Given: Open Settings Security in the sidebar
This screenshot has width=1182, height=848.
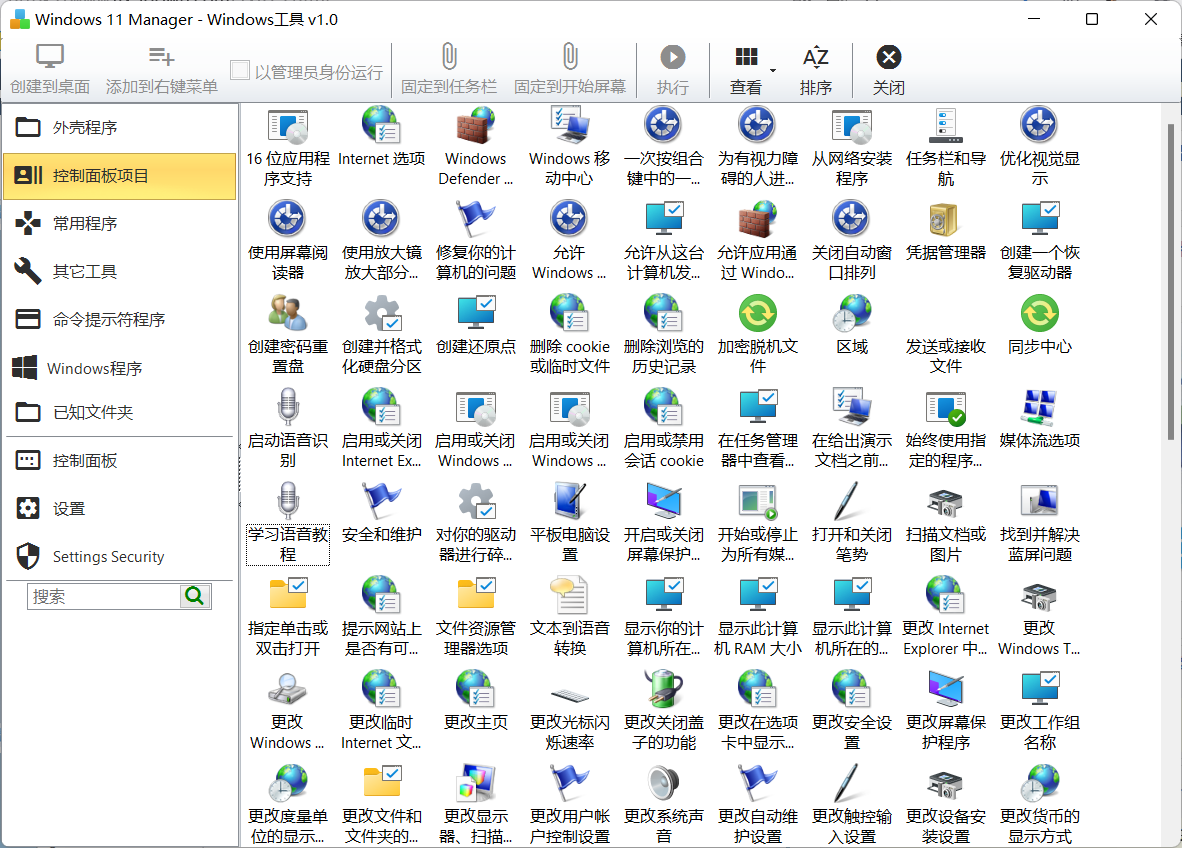Looking at the screenshot, I should click(119, 556).
